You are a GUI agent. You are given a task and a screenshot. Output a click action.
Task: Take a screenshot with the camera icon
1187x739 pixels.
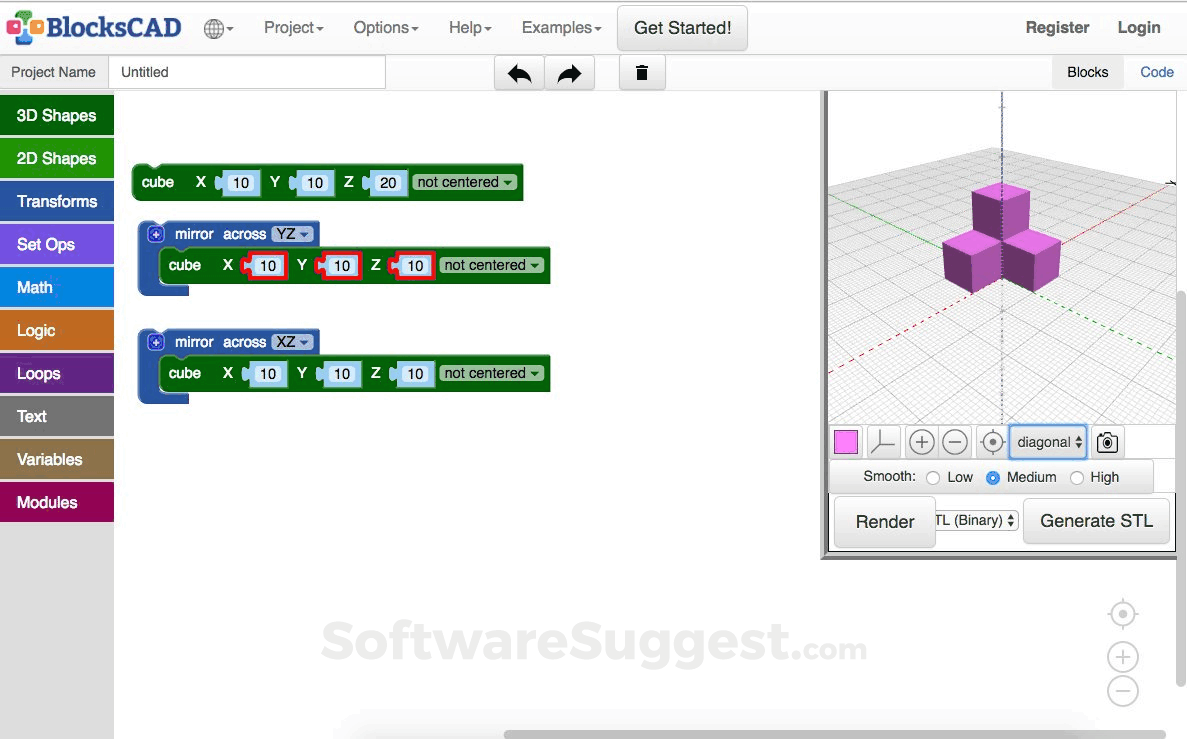tap(1107, 441)
